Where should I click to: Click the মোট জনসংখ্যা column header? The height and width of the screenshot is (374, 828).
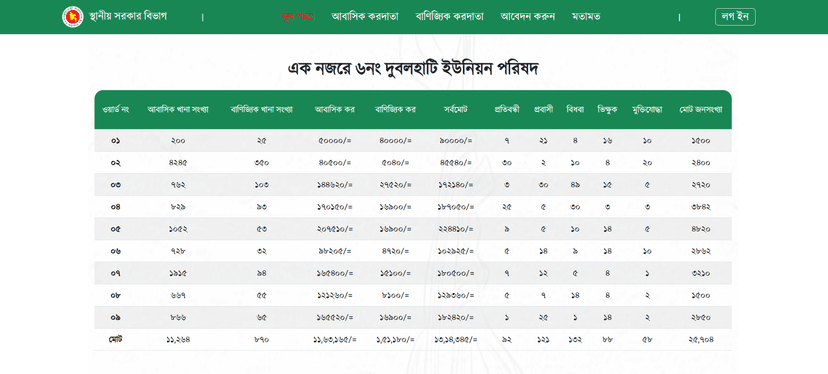click(701, 110)
